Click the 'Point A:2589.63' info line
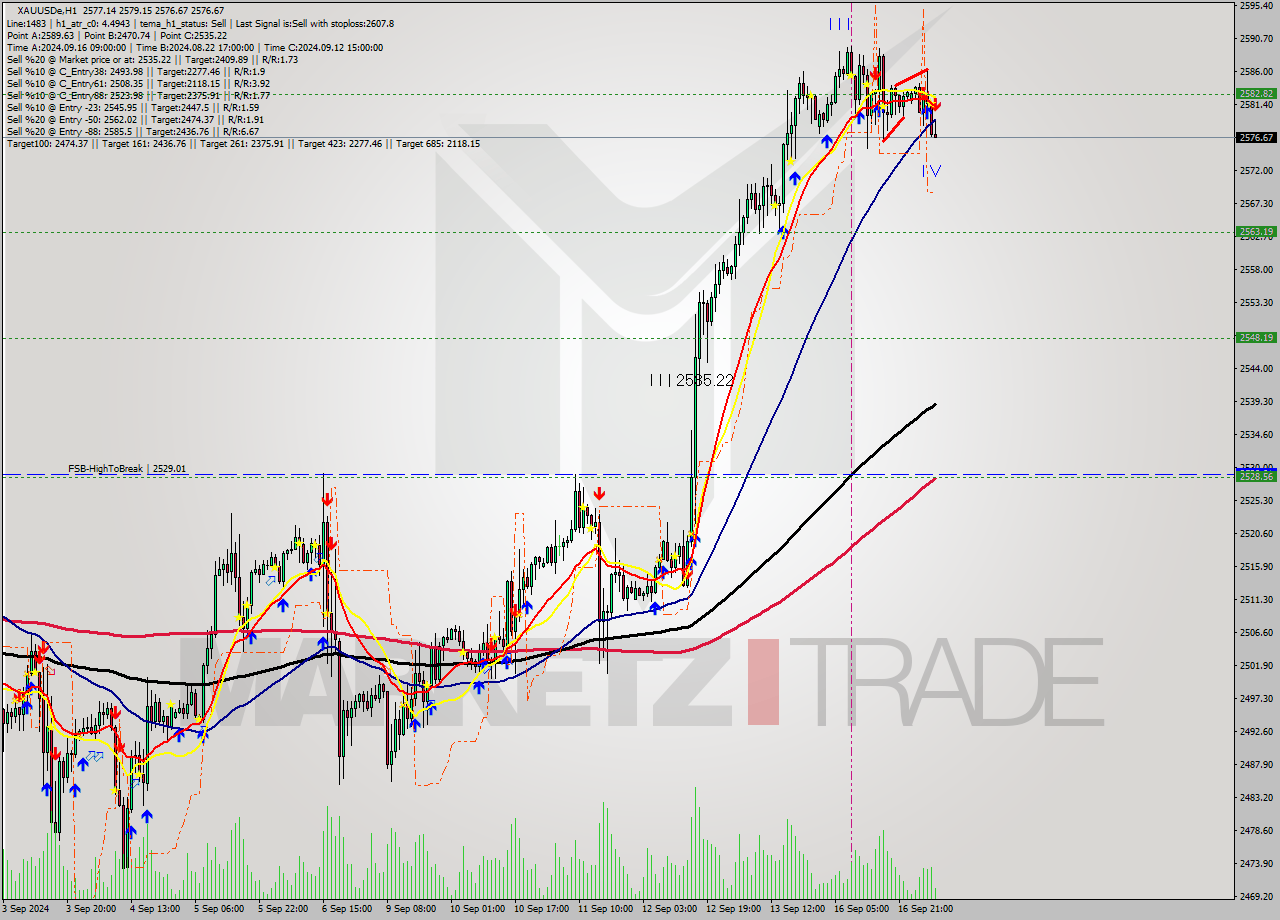The height and width of the screenshot is (920, 1280). click(x=115, y=35)
